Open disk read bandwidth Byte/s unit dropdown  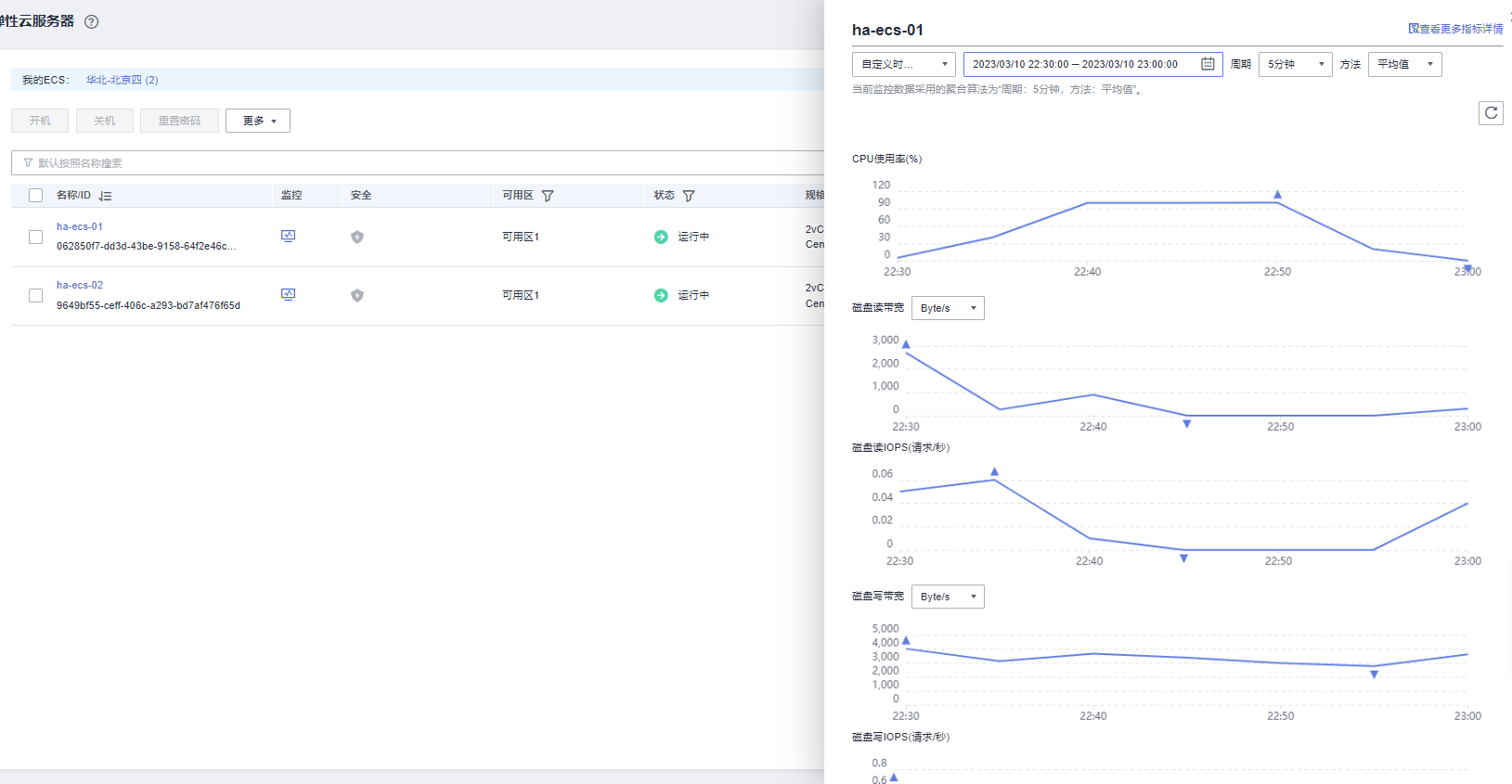tap(948, 308)
